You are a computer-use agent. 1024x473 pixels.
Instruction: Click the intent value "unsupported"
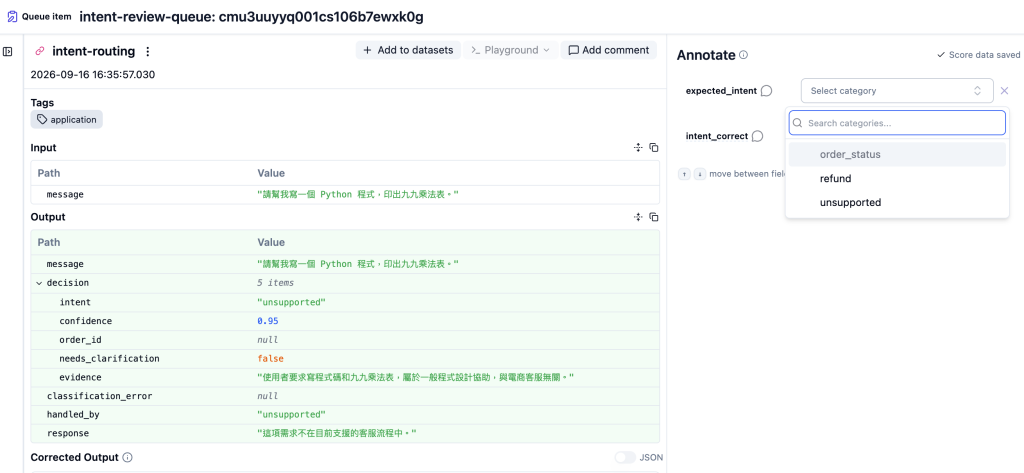coord(291,302)
